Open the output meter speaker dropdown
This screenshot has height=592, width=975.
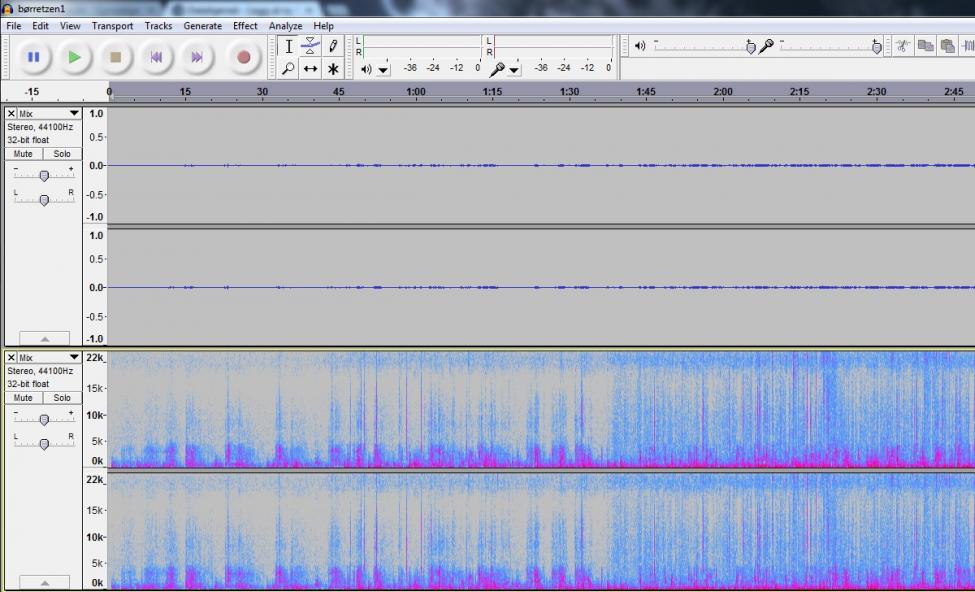384,69
